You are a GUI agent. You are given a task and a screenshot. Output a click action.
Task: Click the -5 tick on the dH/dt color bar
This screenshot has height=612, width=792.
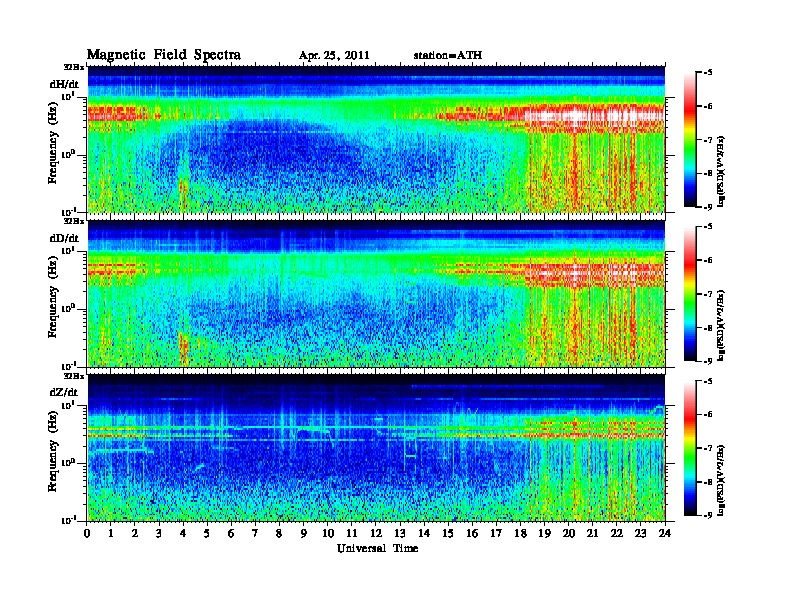coord(708,73)
